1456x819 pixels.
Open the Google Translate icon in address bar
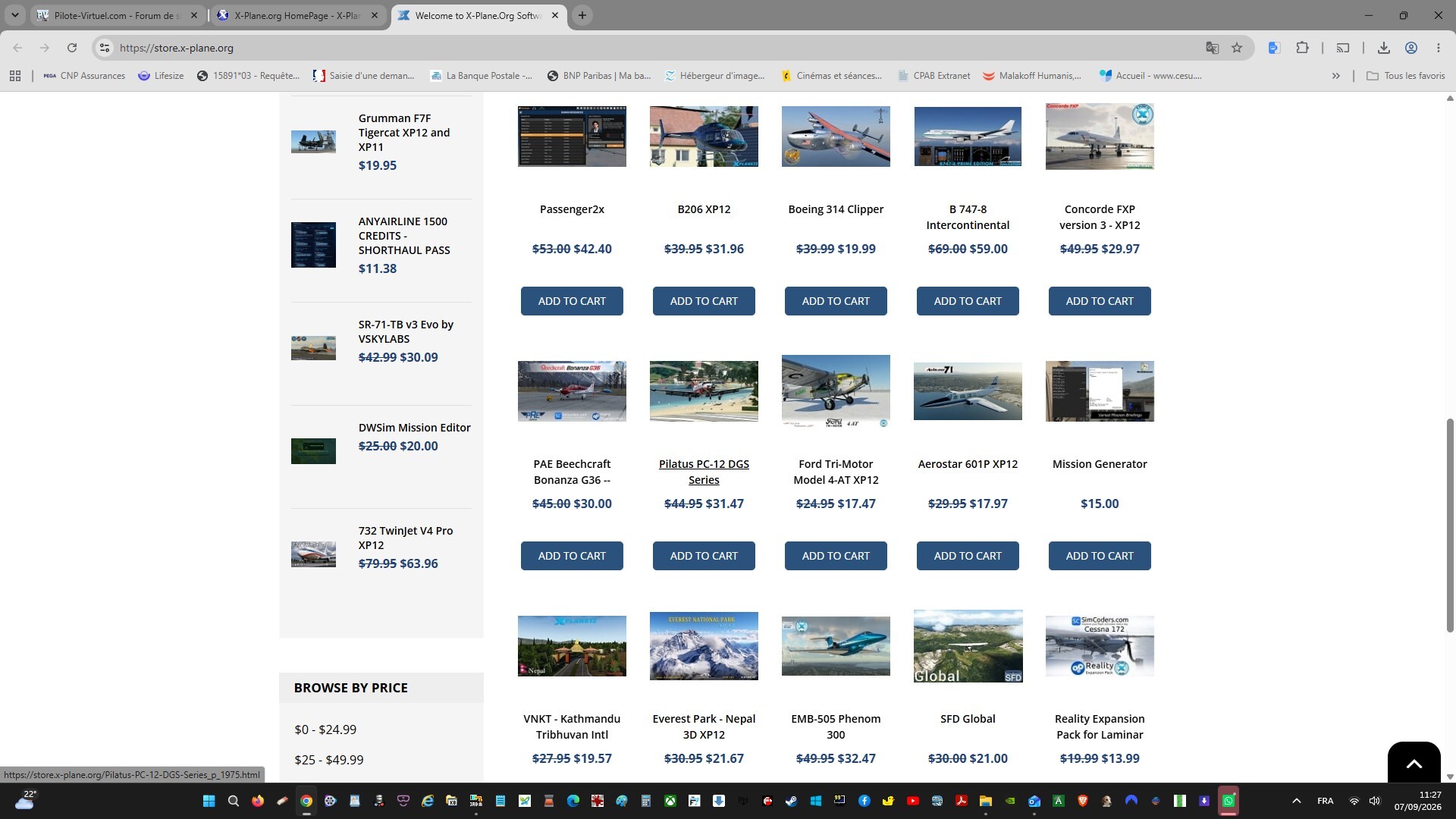tap(1213, 48)
